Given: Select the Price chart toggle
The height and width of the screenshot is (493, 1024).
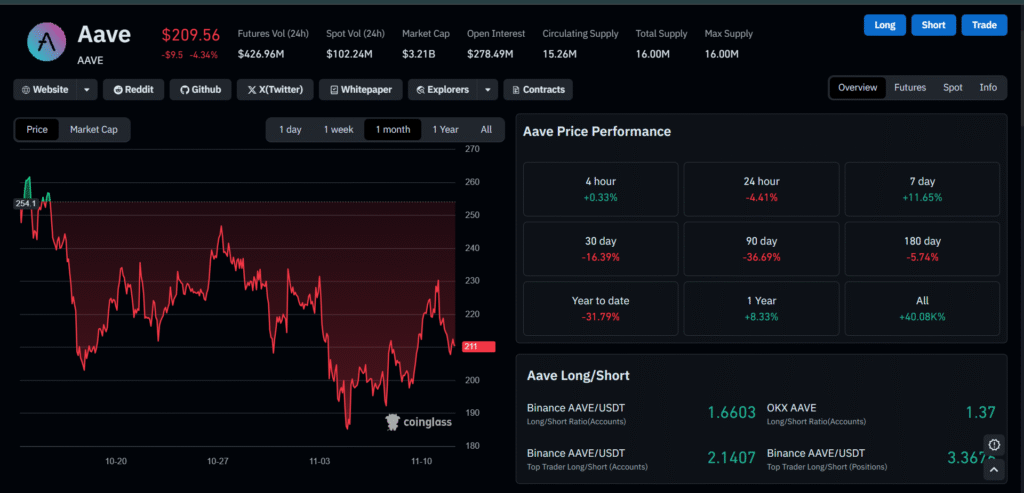Looking at the screenshot, I should click(x=37, y=129).
